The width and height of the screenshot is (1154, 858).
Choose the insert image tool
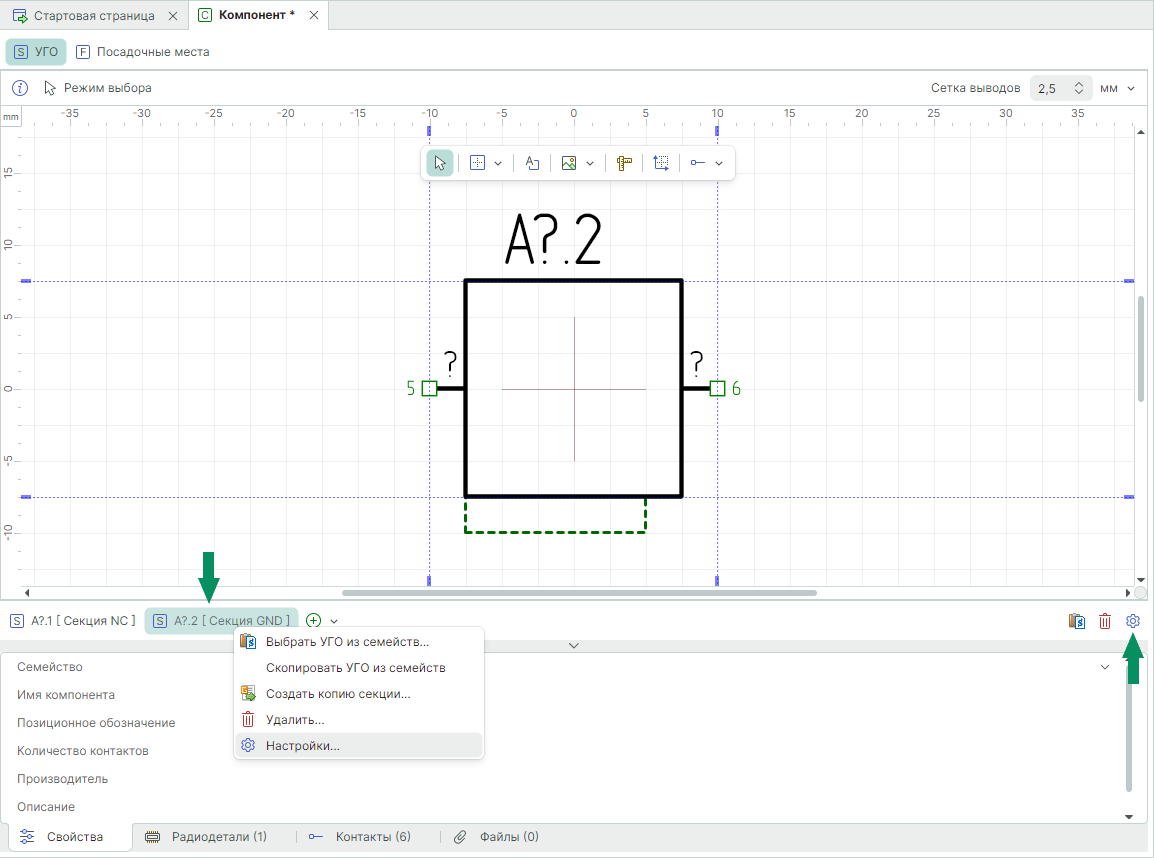tap(569, 163)
